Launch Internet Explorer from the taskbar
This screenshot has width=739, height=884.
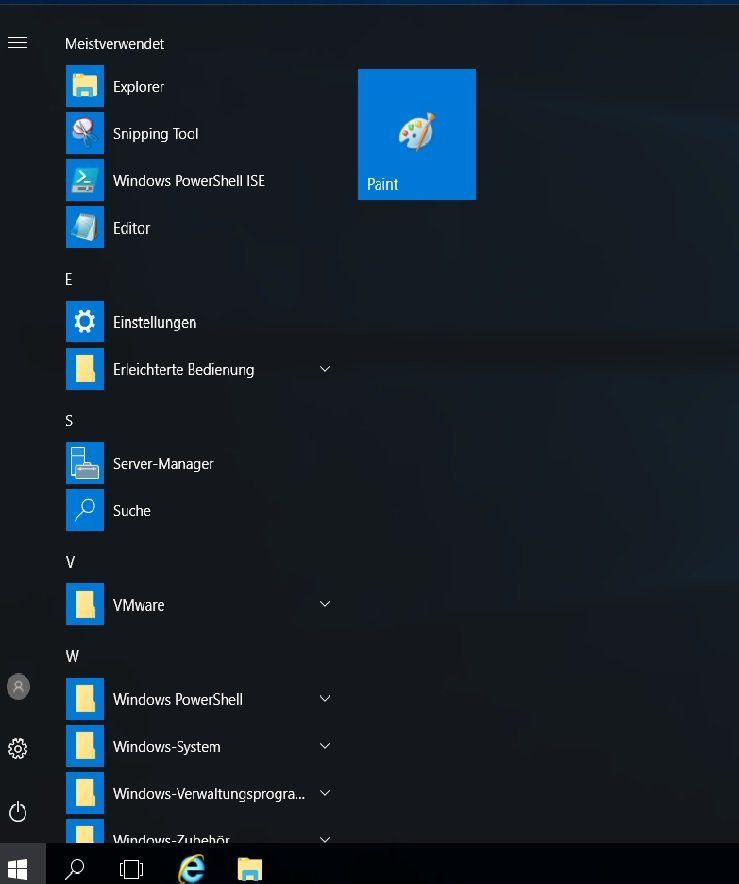pyautogui.click(x=191, y=868)
